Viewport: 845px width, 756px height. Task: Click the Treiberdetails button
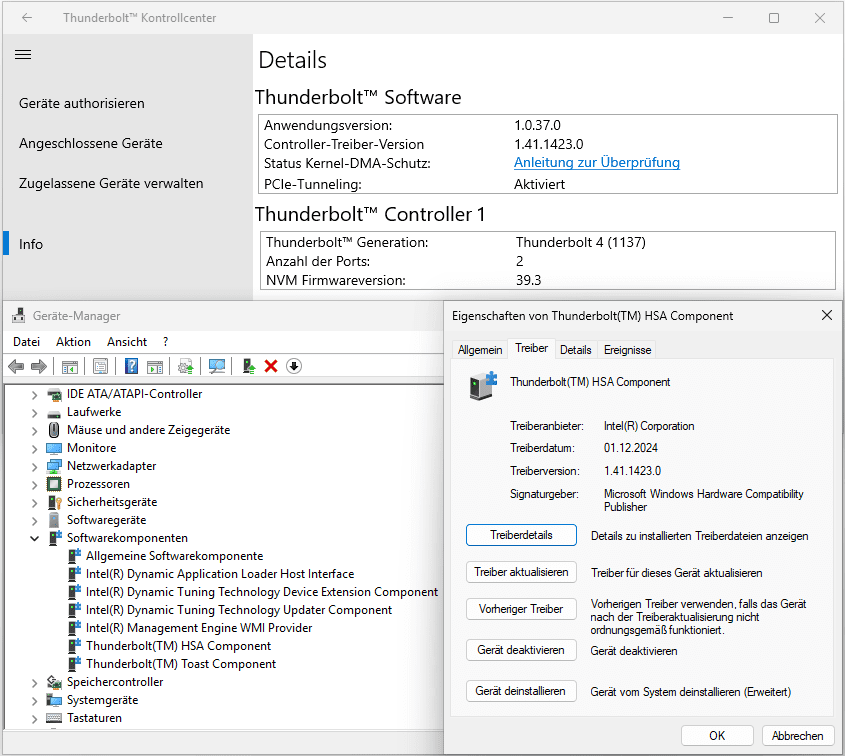pyautogui.click(x=521, y=535)
